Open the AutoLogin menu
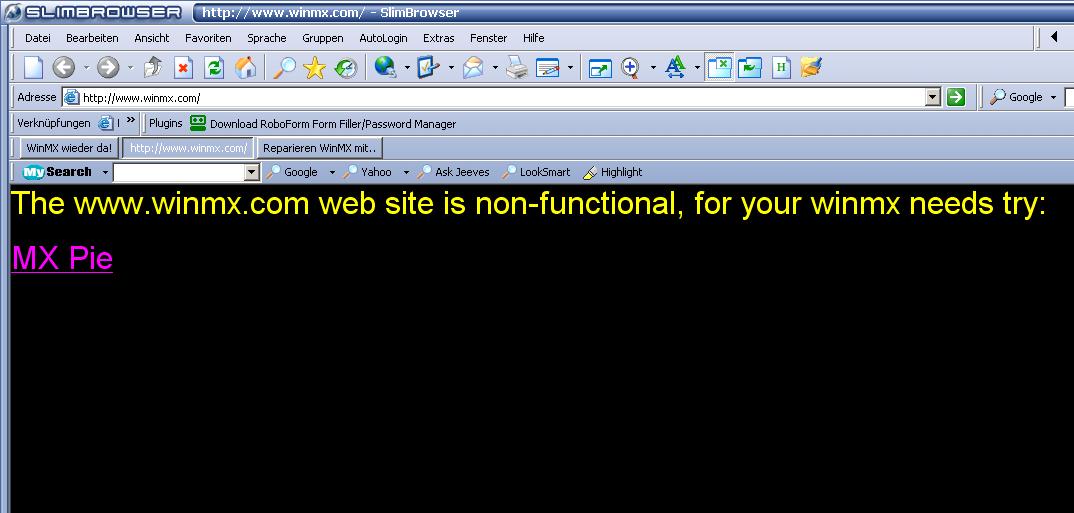Screen dimensions: 1074x513 click(x=384, y=38)
